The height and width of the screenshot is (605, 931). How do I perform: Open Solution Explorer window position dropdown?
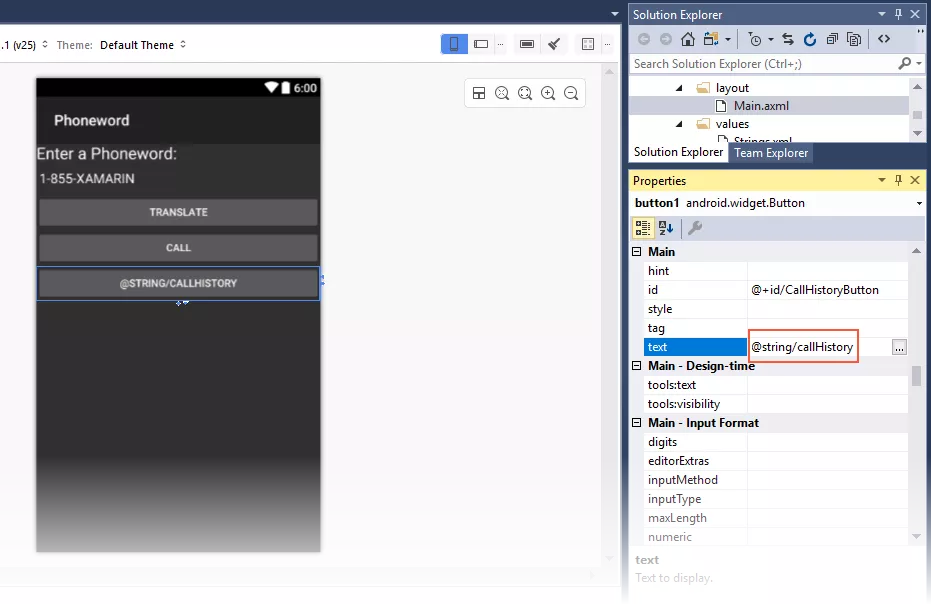882,14
